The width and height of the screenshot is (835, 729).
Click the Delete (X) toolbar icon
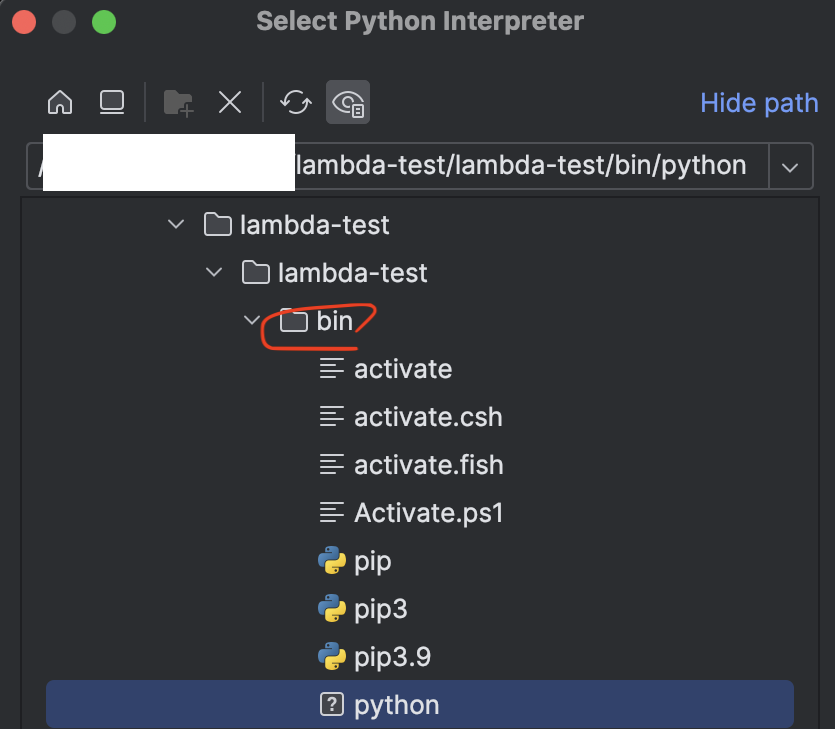230,102
